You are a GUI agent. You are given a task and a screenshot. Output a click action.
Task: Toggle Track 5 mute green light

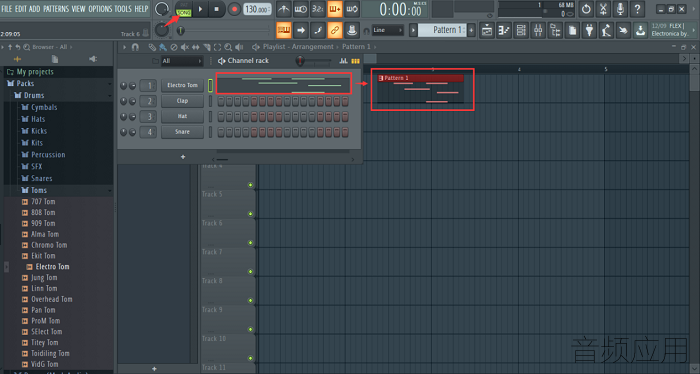pyautogui.click(x=250, y=214)
